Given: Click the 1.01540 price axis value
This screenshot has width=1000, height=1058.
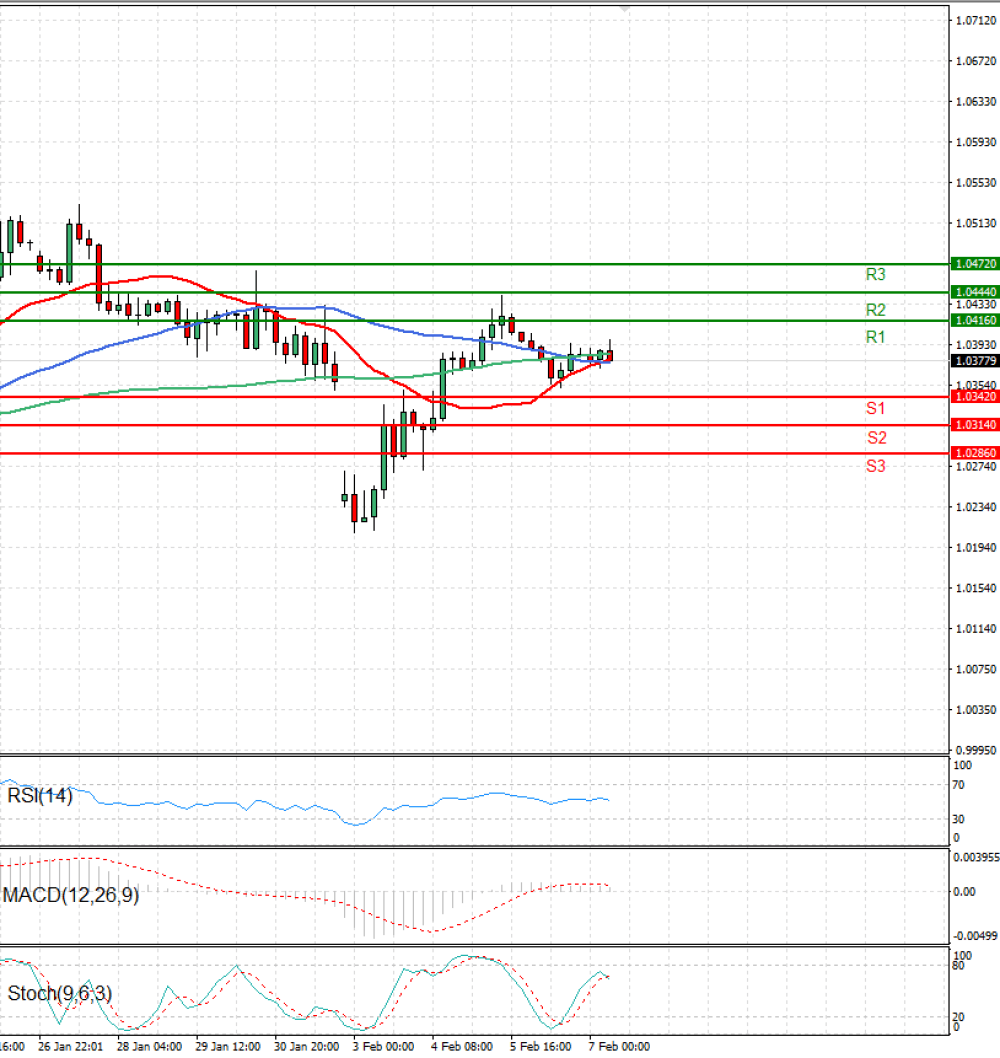Looking at the screenshot, I should (x=976, y=588).
